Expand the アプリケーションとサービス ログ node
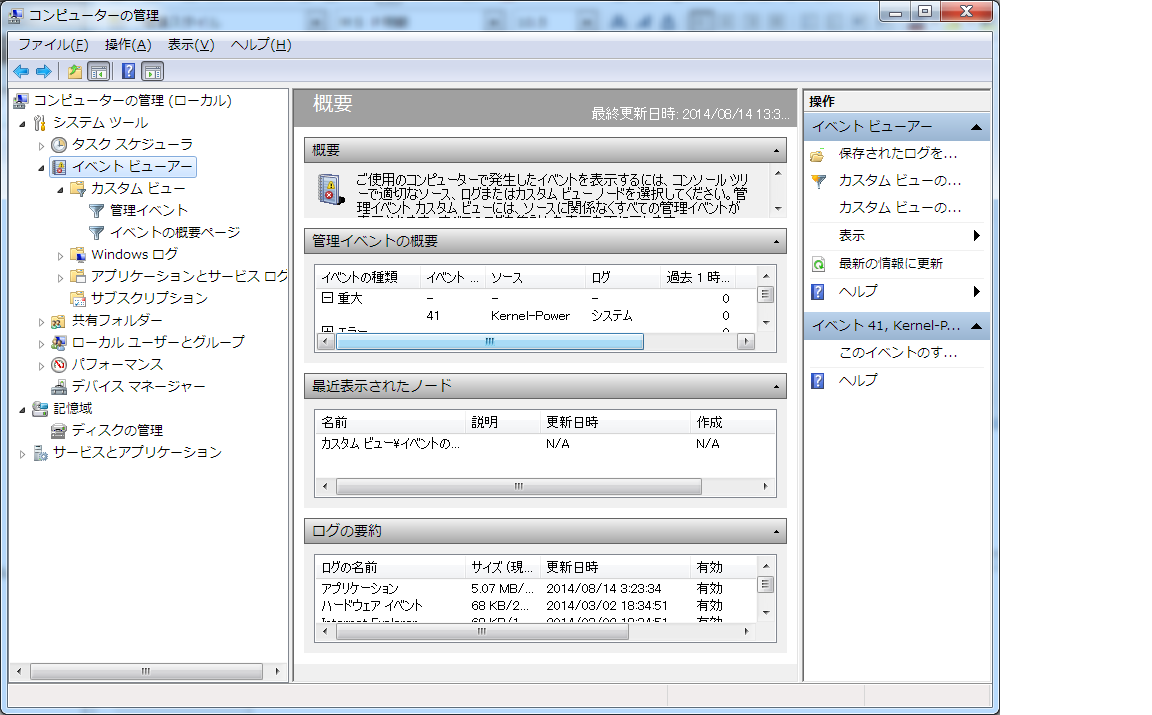Screen dimensions: 1152x715 60,278
